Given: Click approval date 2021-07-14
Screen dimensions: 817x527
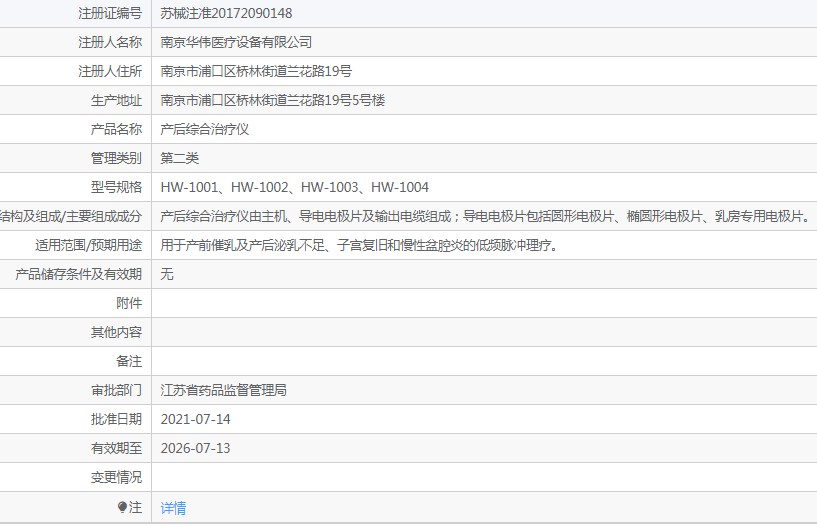Looking at the screenshot, I should pyautogui.click(x=195, y=419).
